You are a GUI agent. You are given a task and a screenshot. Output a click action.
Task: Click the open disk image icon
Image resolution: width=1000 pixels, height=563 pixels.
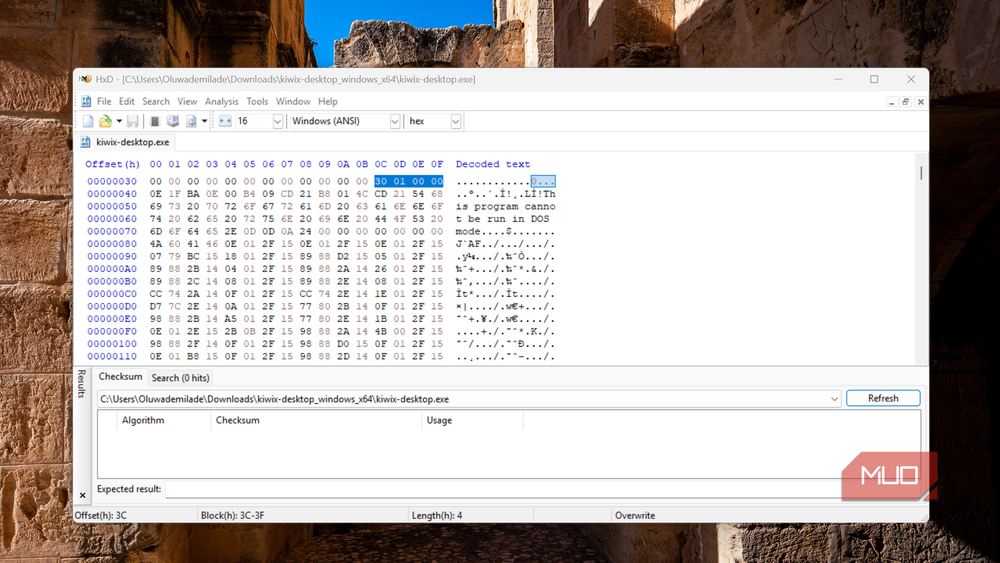pos(191,121)
